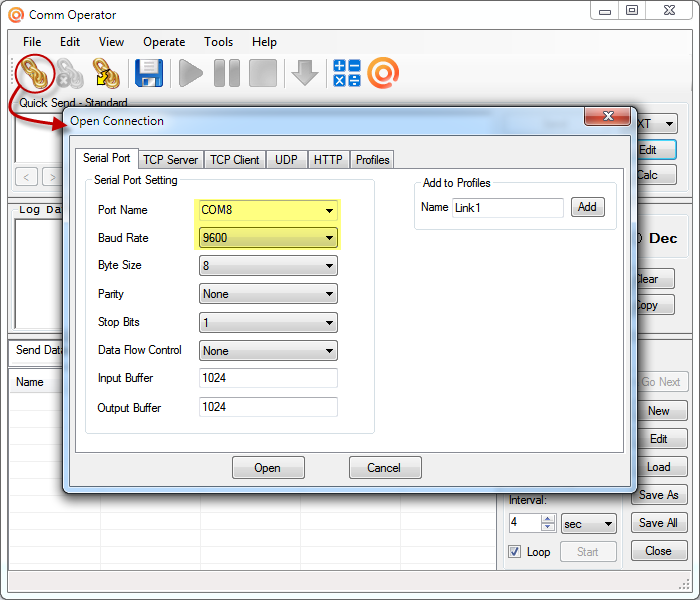Switch to the TCP Server tab

point(171,160)
